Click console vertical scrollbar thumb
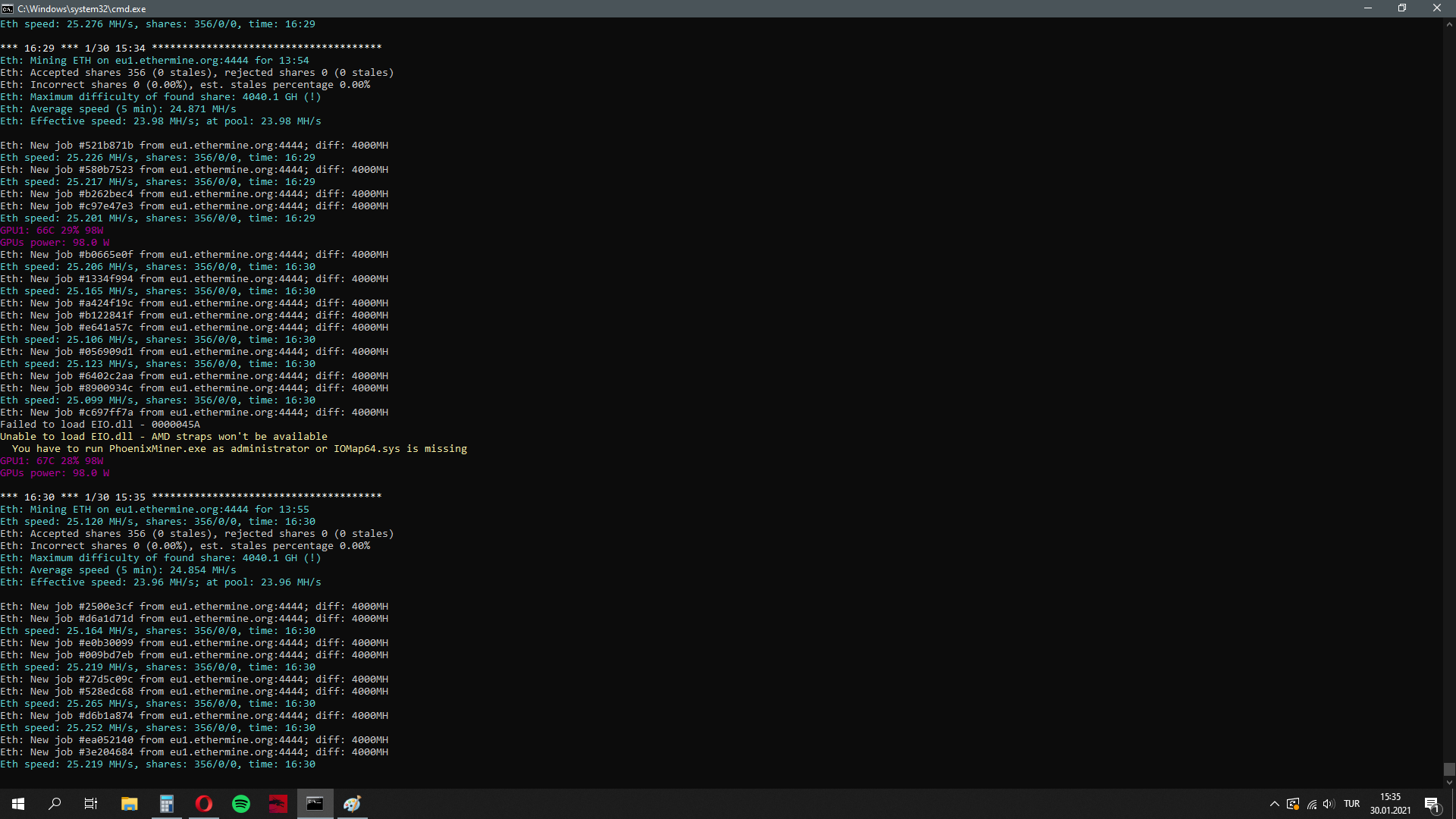The image size is (1456, 819). pos(1449,770)
